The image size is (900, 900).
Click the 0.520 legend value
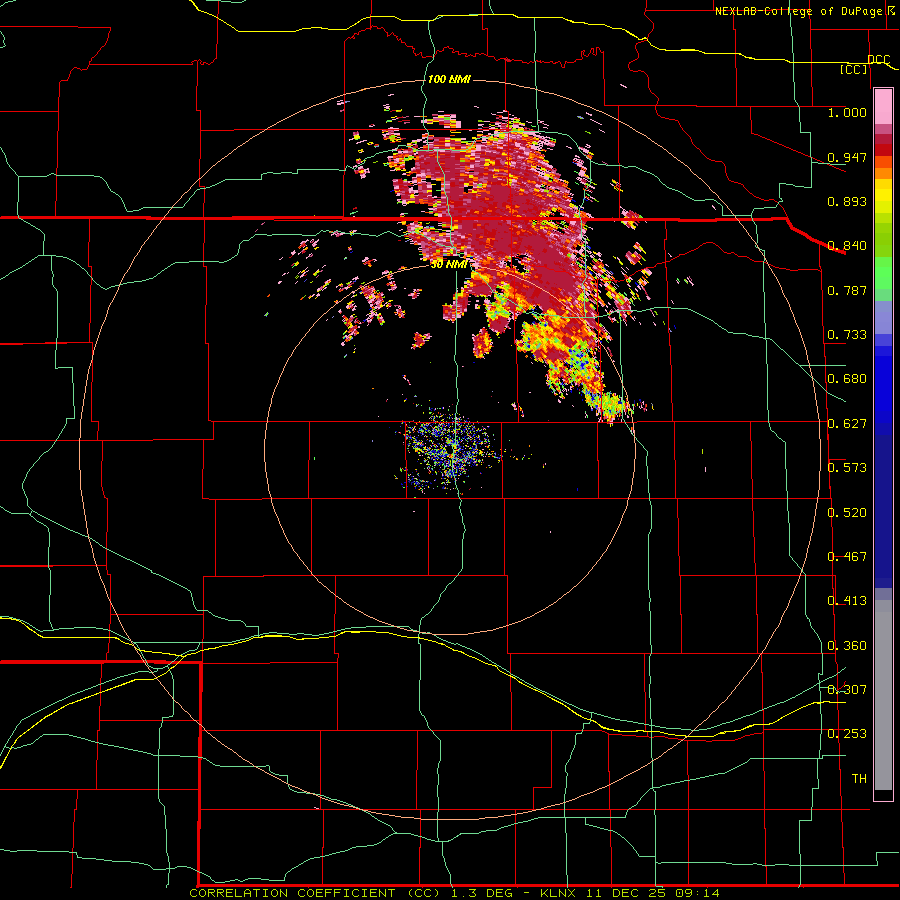tap(847, 513)
